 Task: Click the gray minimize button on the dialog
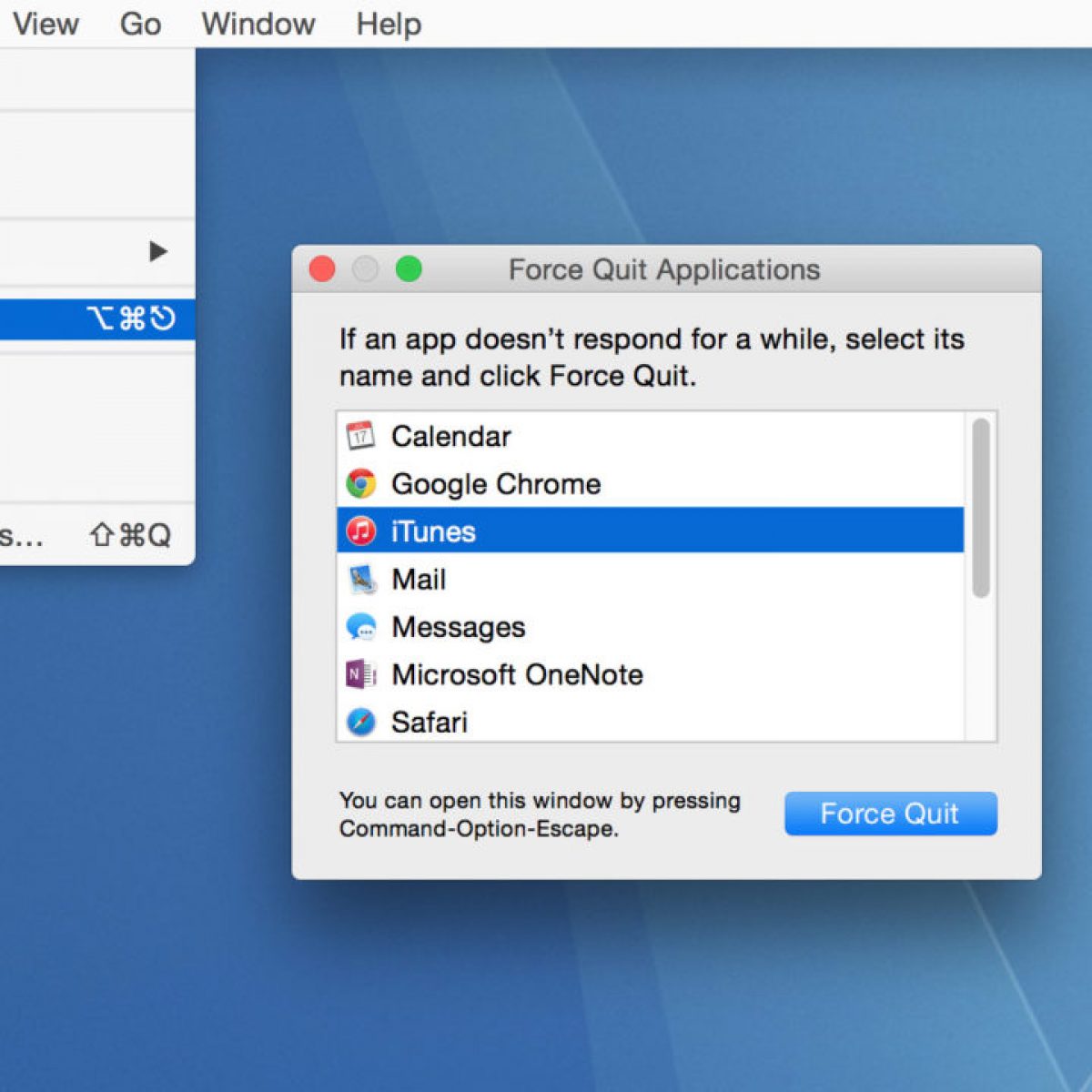[365, 269]
